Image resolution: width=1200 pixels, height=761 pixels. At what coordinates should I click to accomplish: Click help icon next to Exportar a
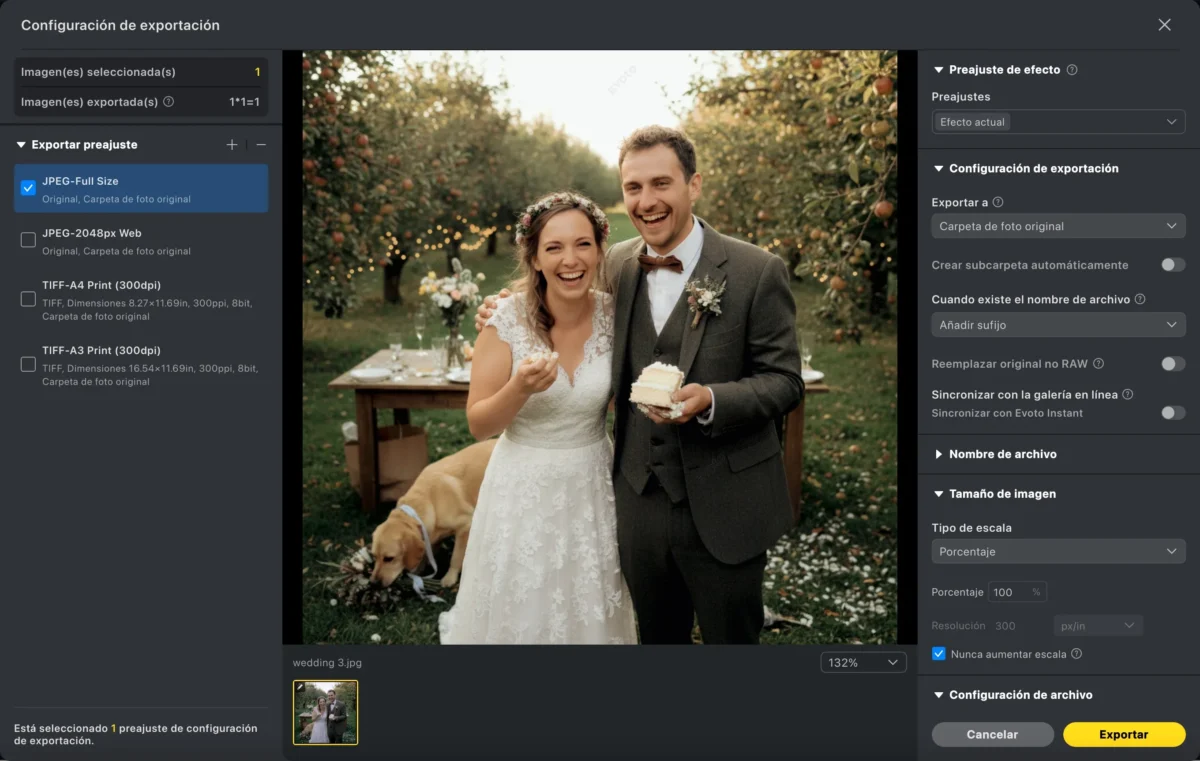click(x=997, y=202)
